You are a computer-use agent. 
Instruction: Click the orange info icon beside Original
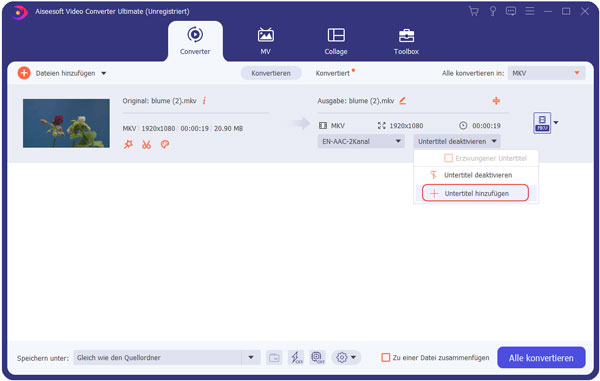pos(204,101)
